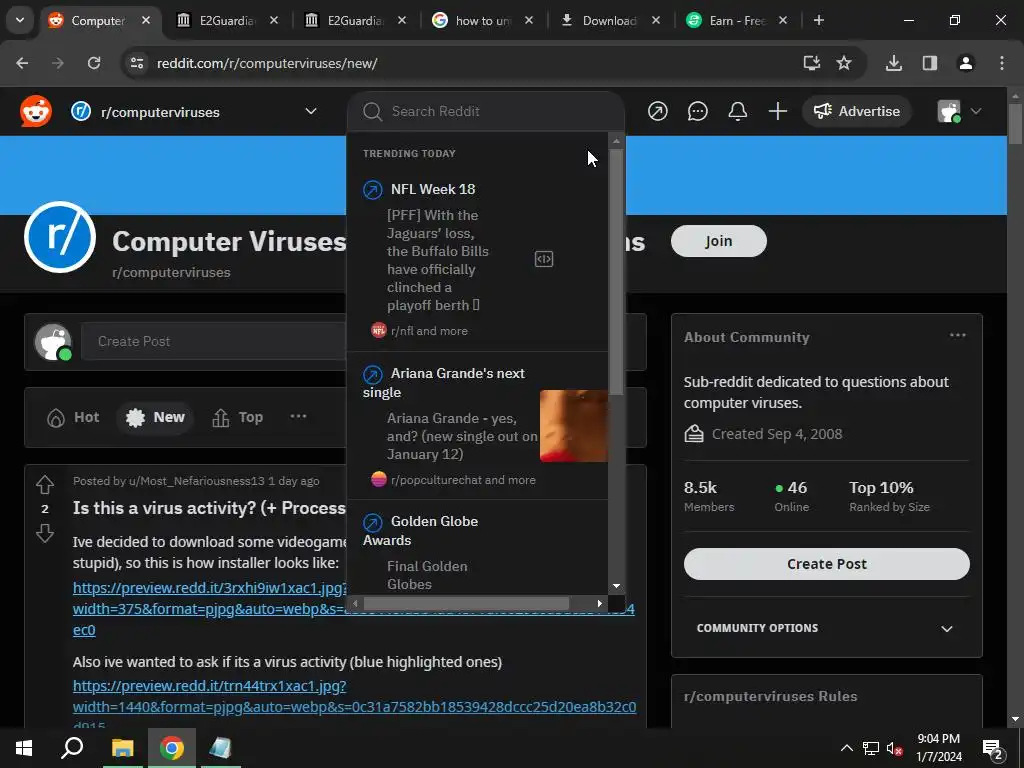The image size is (1024, 768).
Task: Click the install app icon
Action: [811, 63]
